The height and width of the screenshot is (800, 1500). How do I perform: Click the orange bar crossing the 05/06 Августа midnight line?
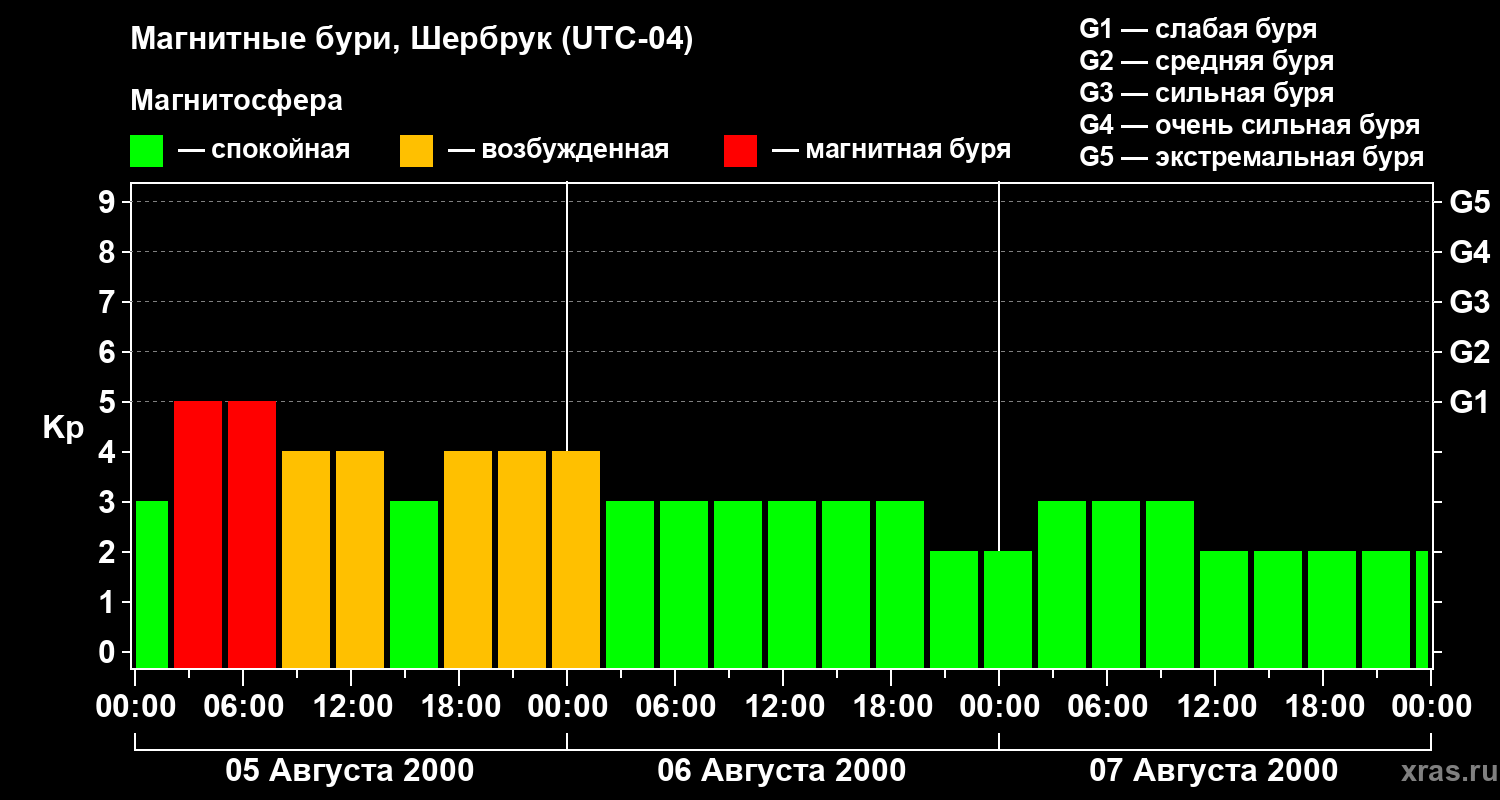[x=576, y=559]
